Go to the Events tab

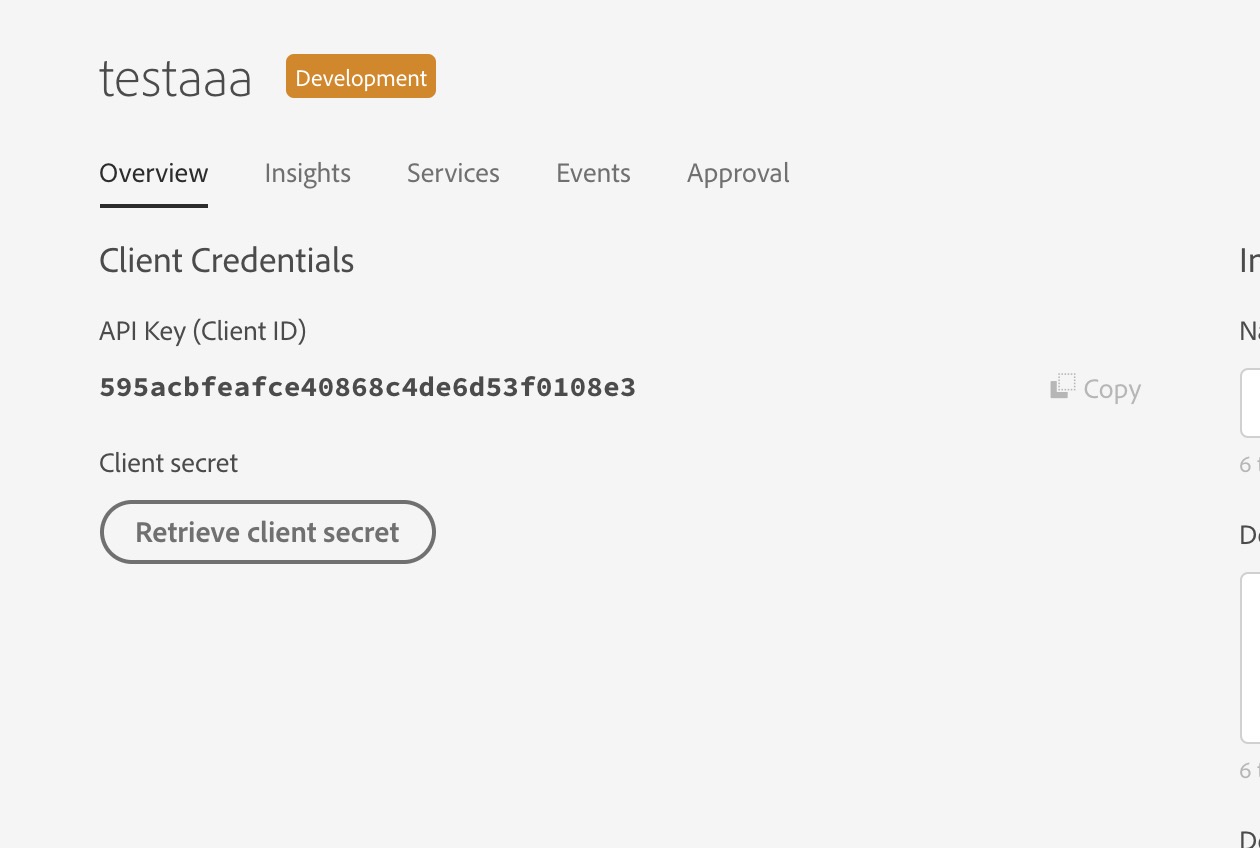click(593, 173)
